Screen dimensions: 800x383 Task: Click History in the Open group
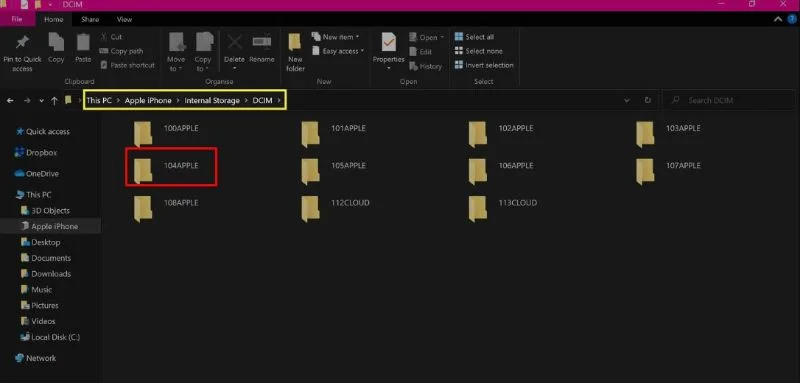(426, 66)
